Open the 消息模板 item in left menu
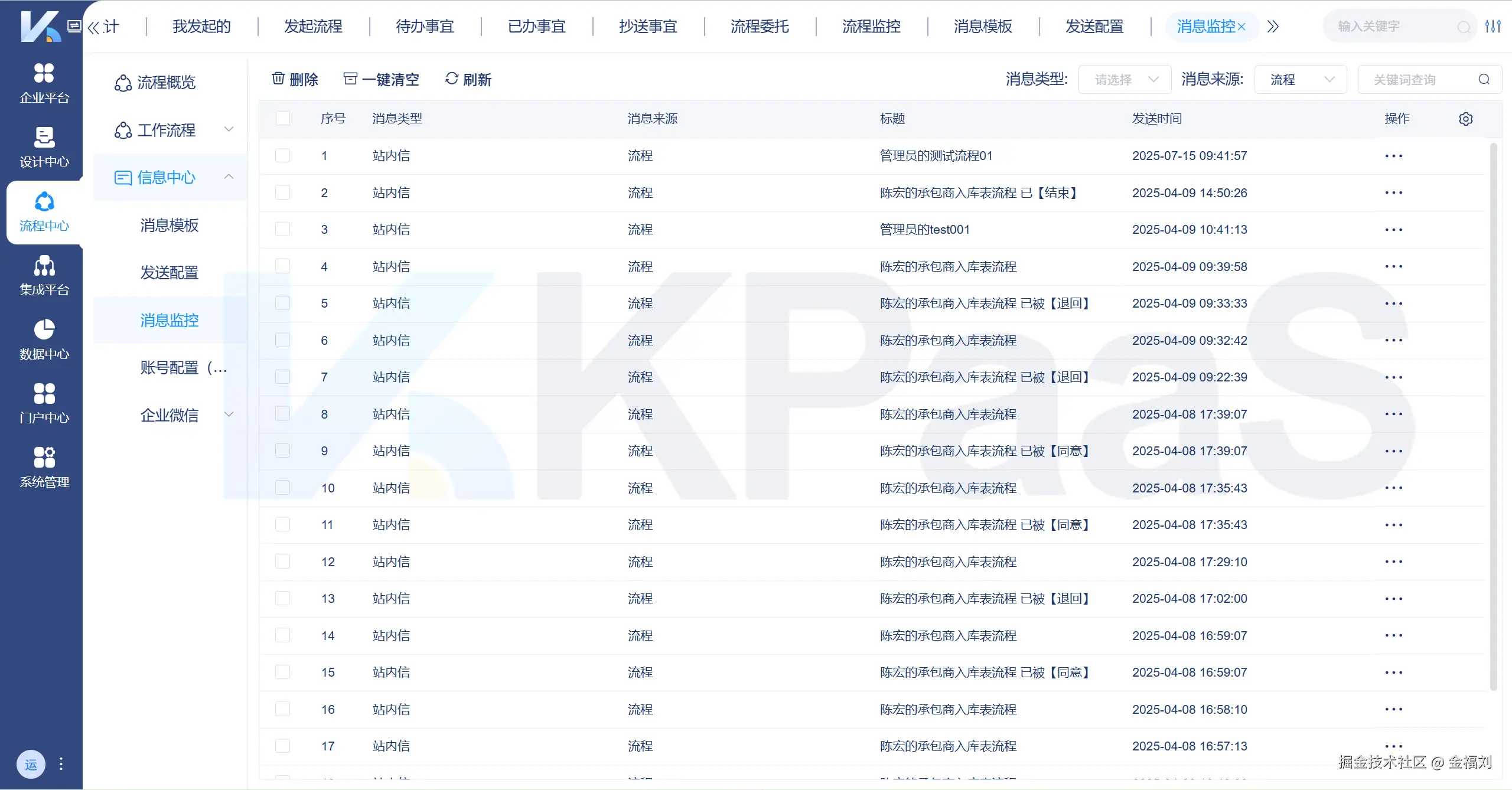This screenshot has height=790, width=1512. click(x=170, y=225)
